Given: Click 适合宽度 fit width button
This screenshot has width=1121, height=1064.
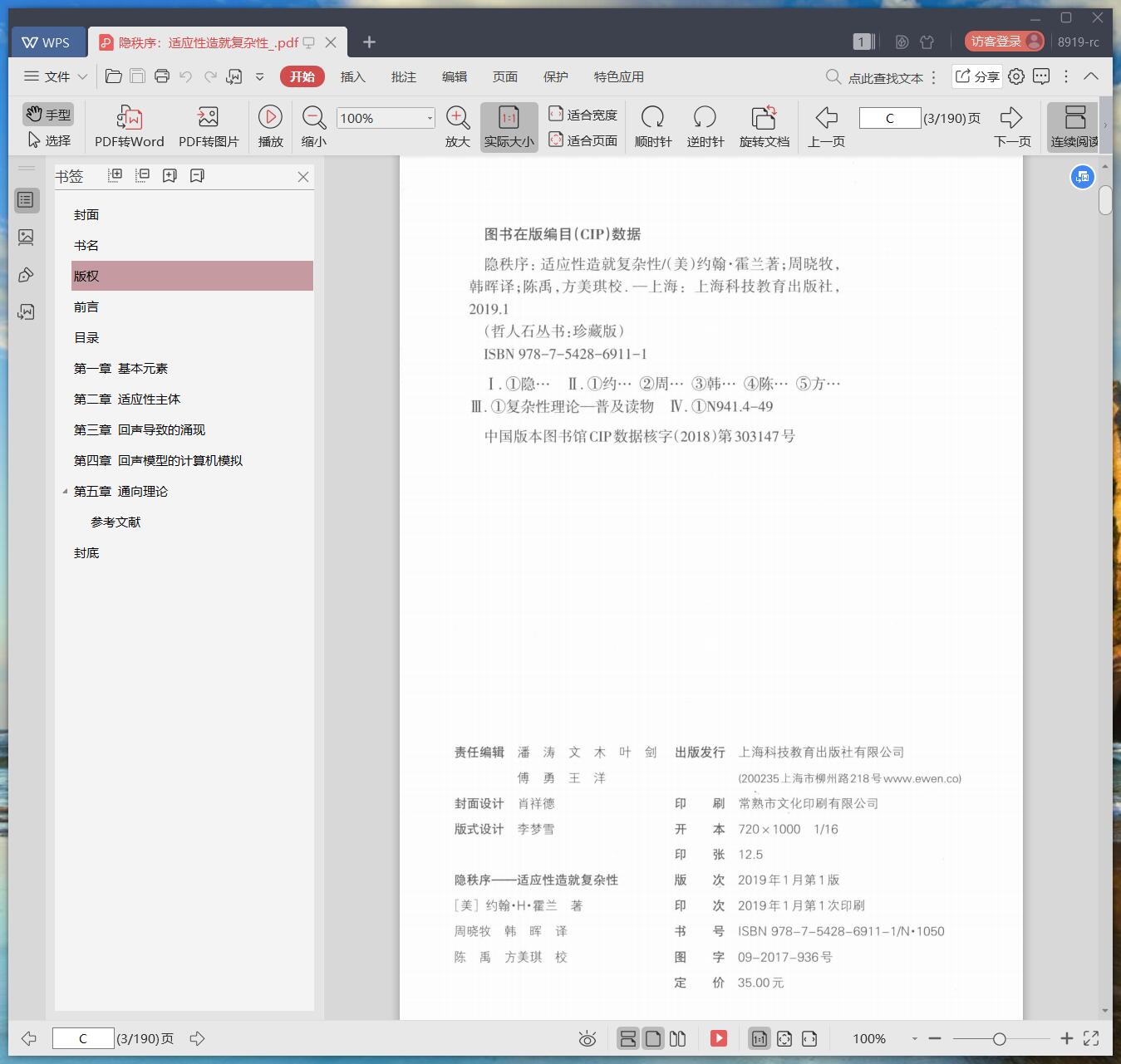Looking at the screenshot, I should pos(583,115).
